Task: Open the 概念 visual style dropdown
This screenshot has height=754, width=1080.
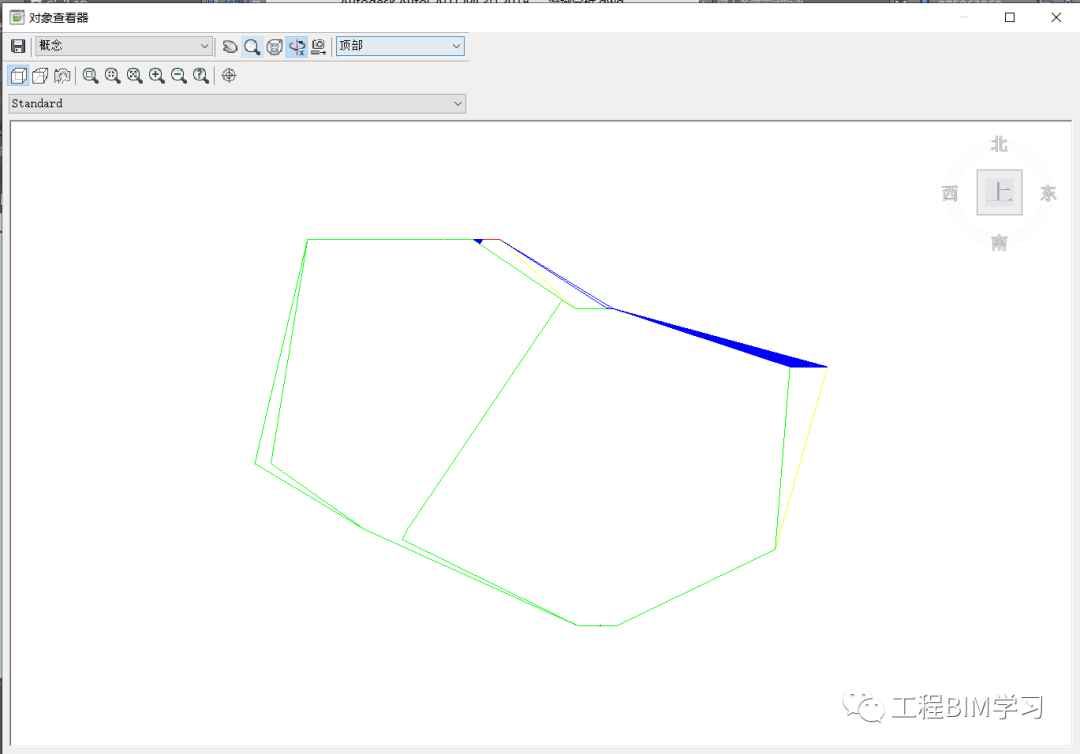Action: [x=124, y=46]
